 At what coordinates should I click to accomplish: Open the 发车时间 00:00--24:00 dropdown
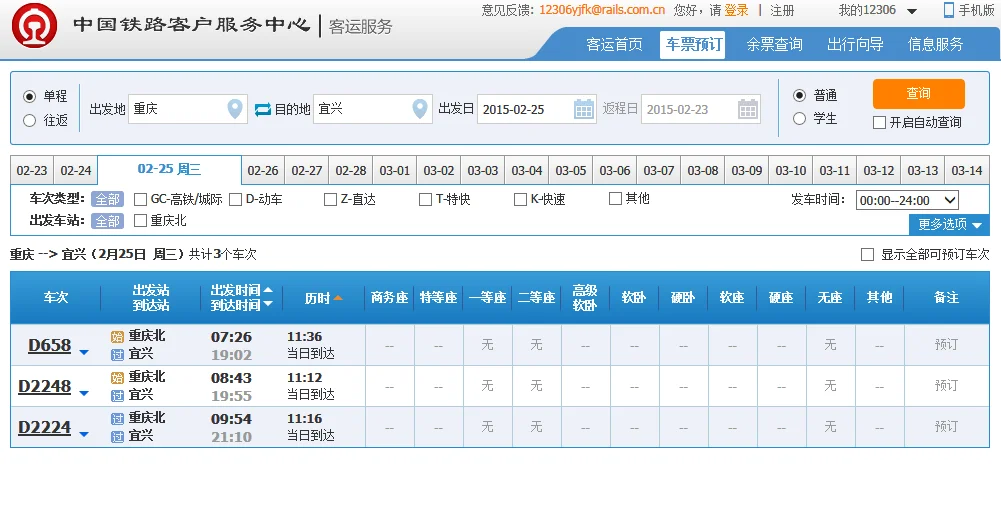[907, 200]
